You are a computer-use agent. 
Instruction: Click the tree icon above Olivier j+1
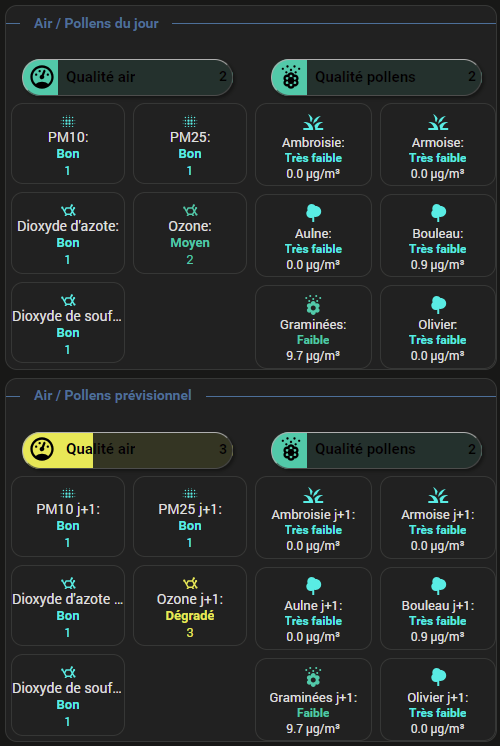438,677
